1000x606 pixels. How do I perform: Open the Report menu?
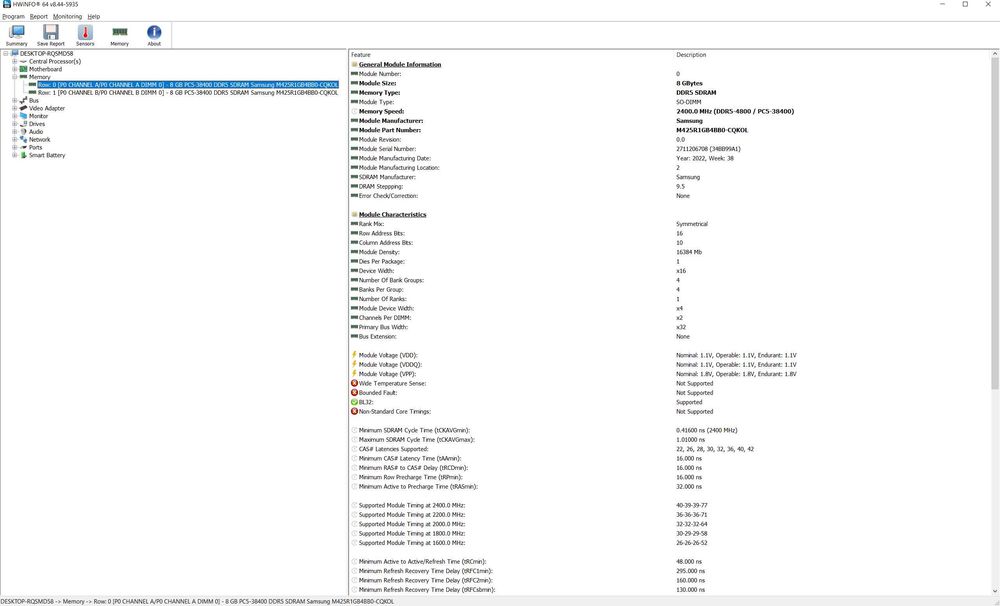pyautogui.click(x=39, y=17)
